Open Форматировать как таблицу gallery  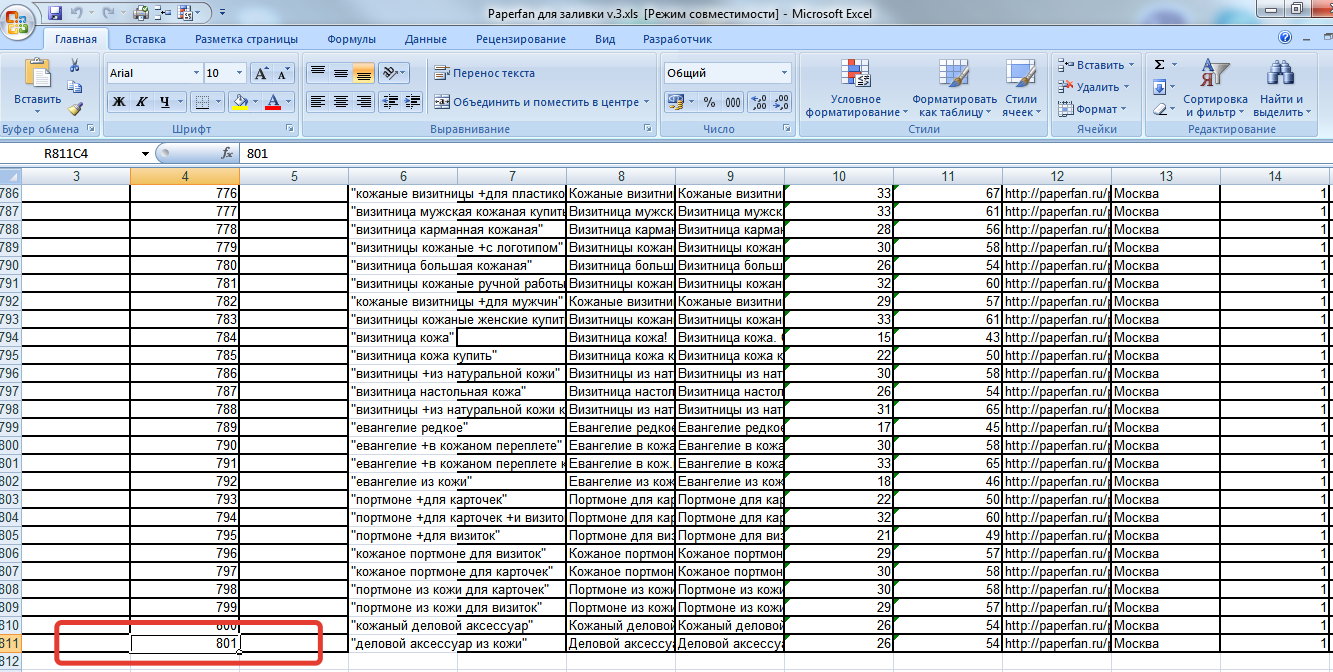[x=954, y=87]
